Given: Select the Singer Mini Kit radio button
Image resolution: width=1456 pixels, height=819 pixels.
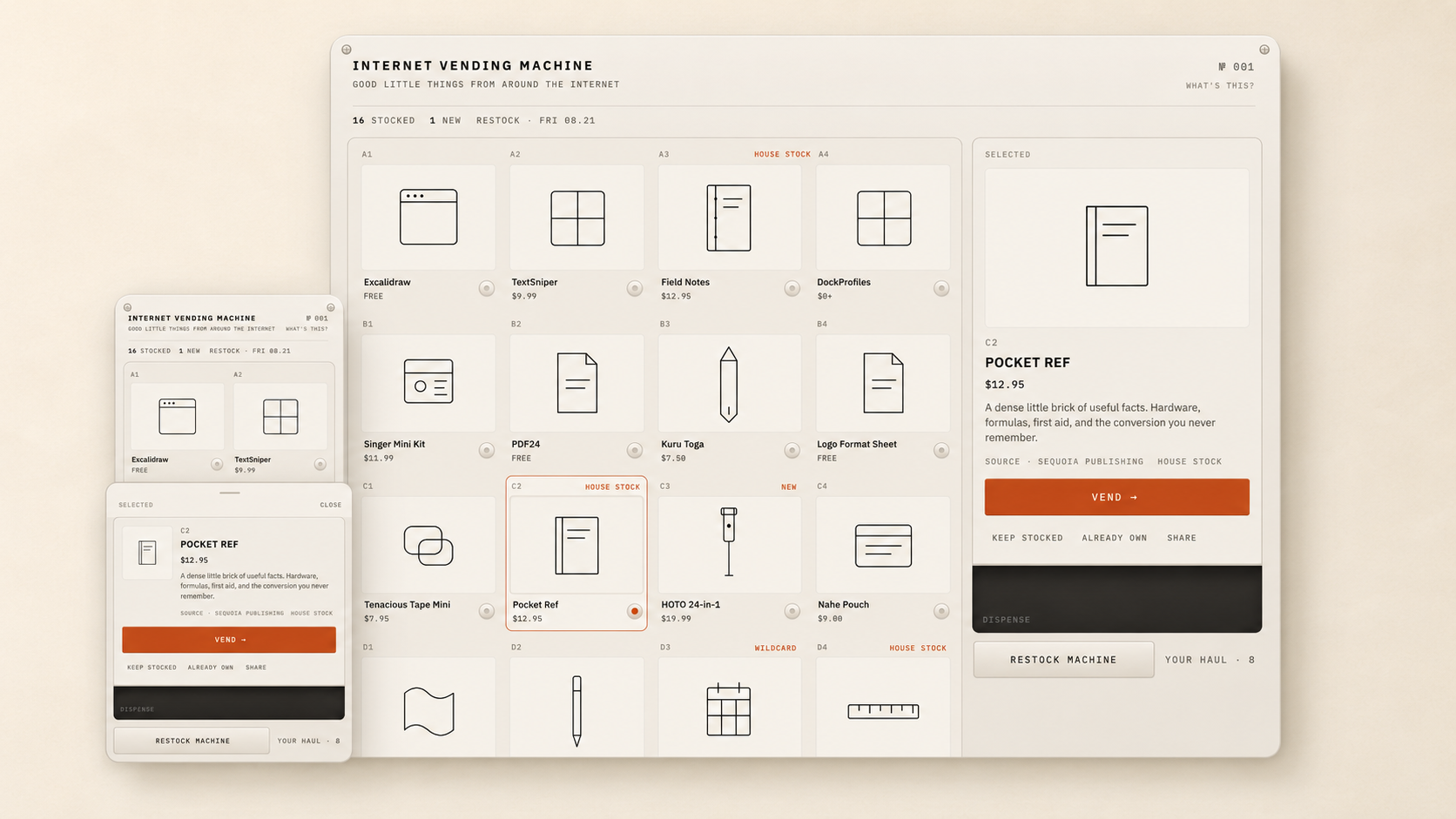Looking at the screenshot, I should [x=487, y=450].
